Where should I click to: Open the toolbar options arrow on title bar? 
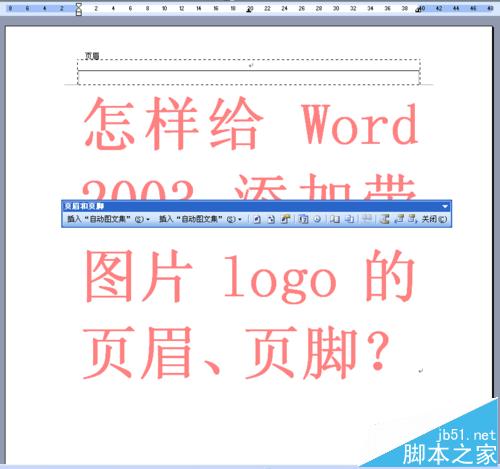pos(445,206)
